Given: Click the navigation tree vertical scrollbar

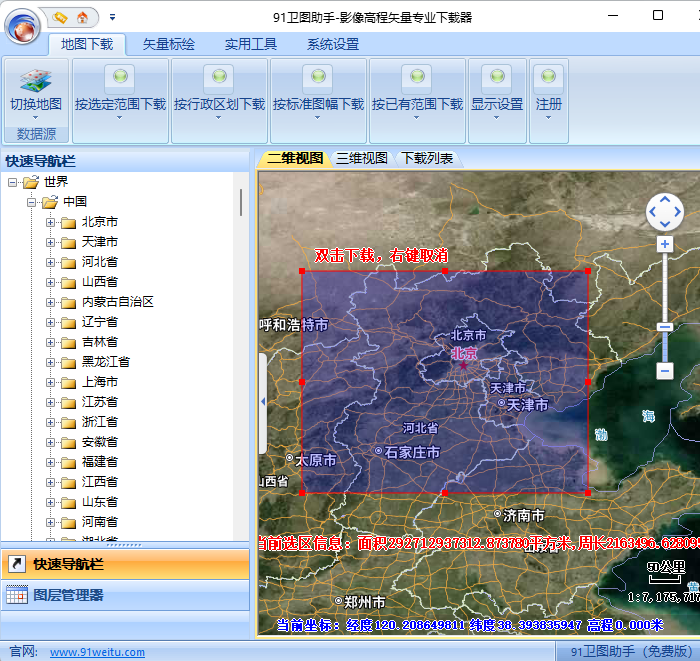Looking at the screenshot, I should tap(241, 203).
